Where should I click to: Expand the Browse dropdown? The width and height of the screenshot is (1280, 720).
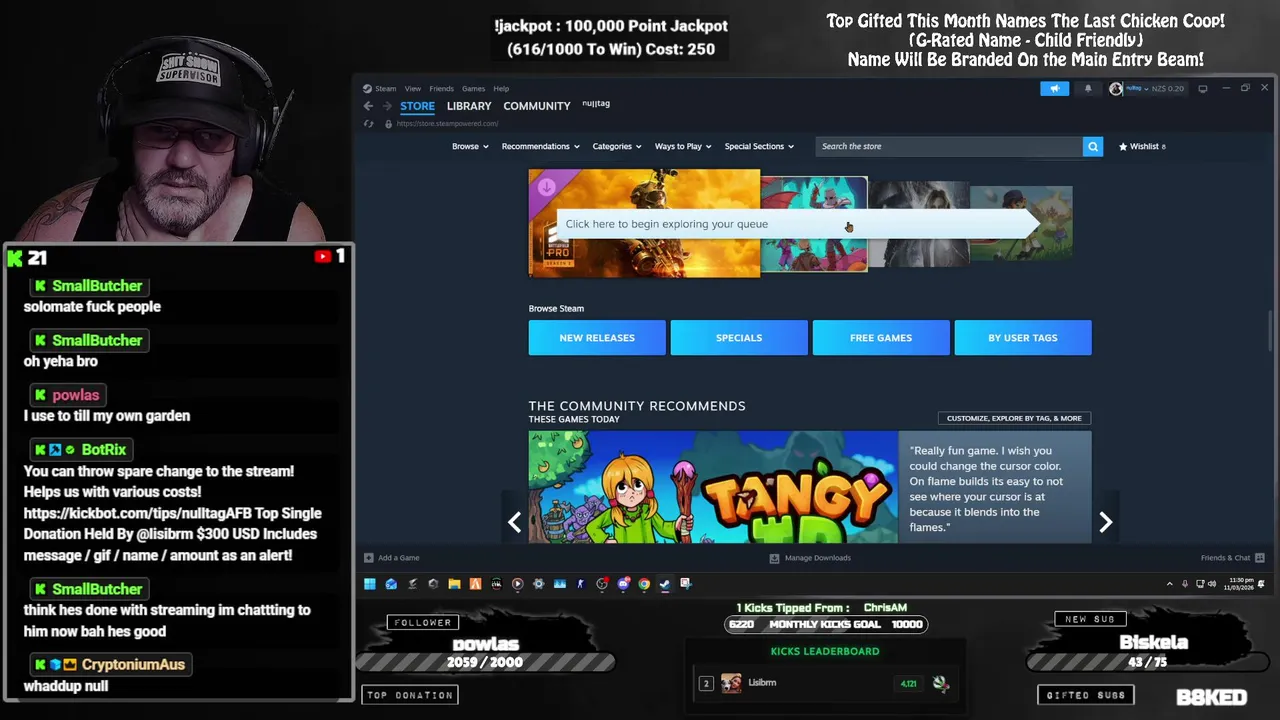tap(470, 146)
